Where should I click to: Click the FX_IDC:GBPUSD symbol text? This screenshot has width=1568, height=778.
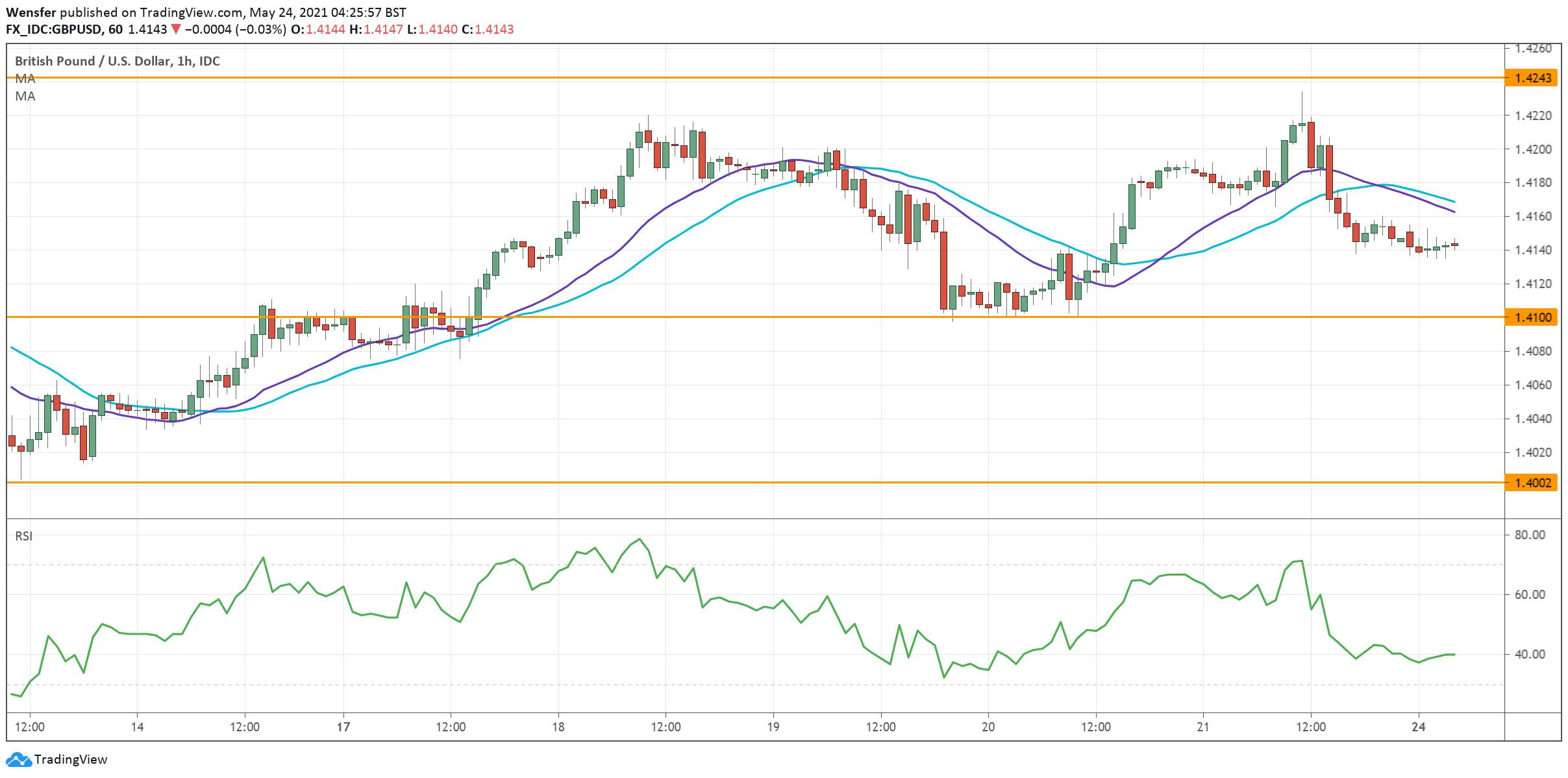53,29
